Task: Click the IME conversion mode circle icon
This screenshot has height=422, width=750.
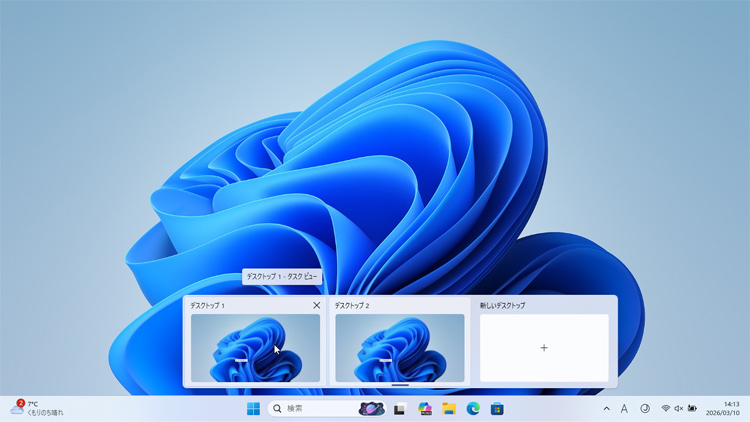Action: tap(645, 408)
